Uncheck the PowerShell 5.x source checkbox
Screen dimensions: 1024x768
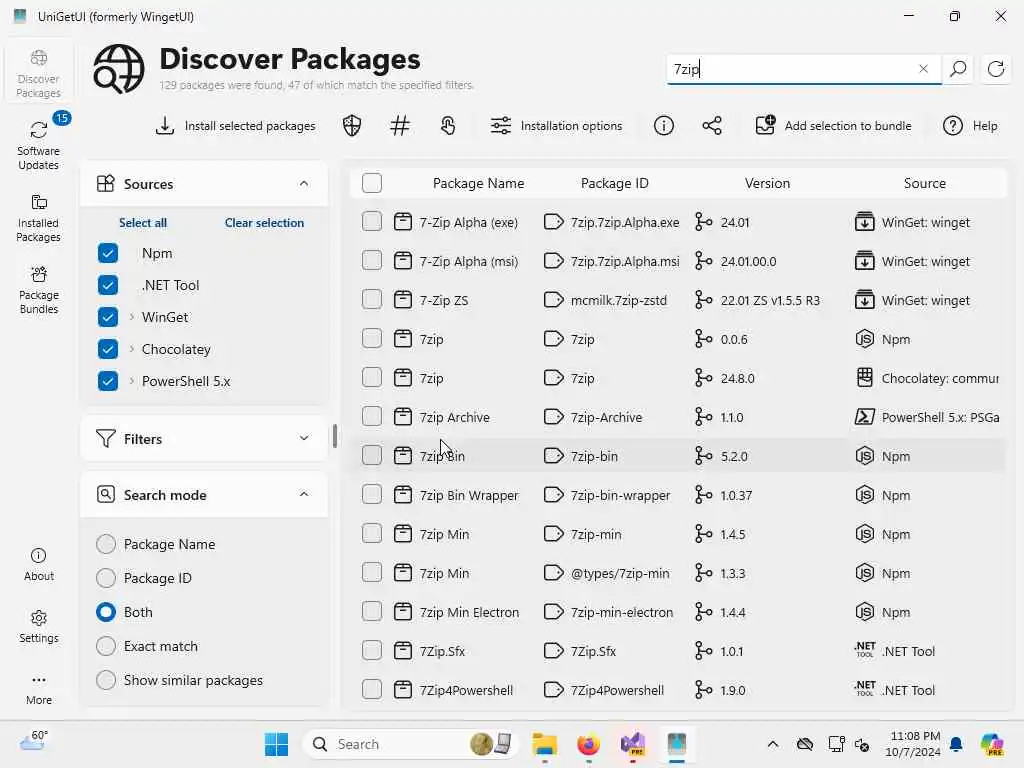(108, 381)
